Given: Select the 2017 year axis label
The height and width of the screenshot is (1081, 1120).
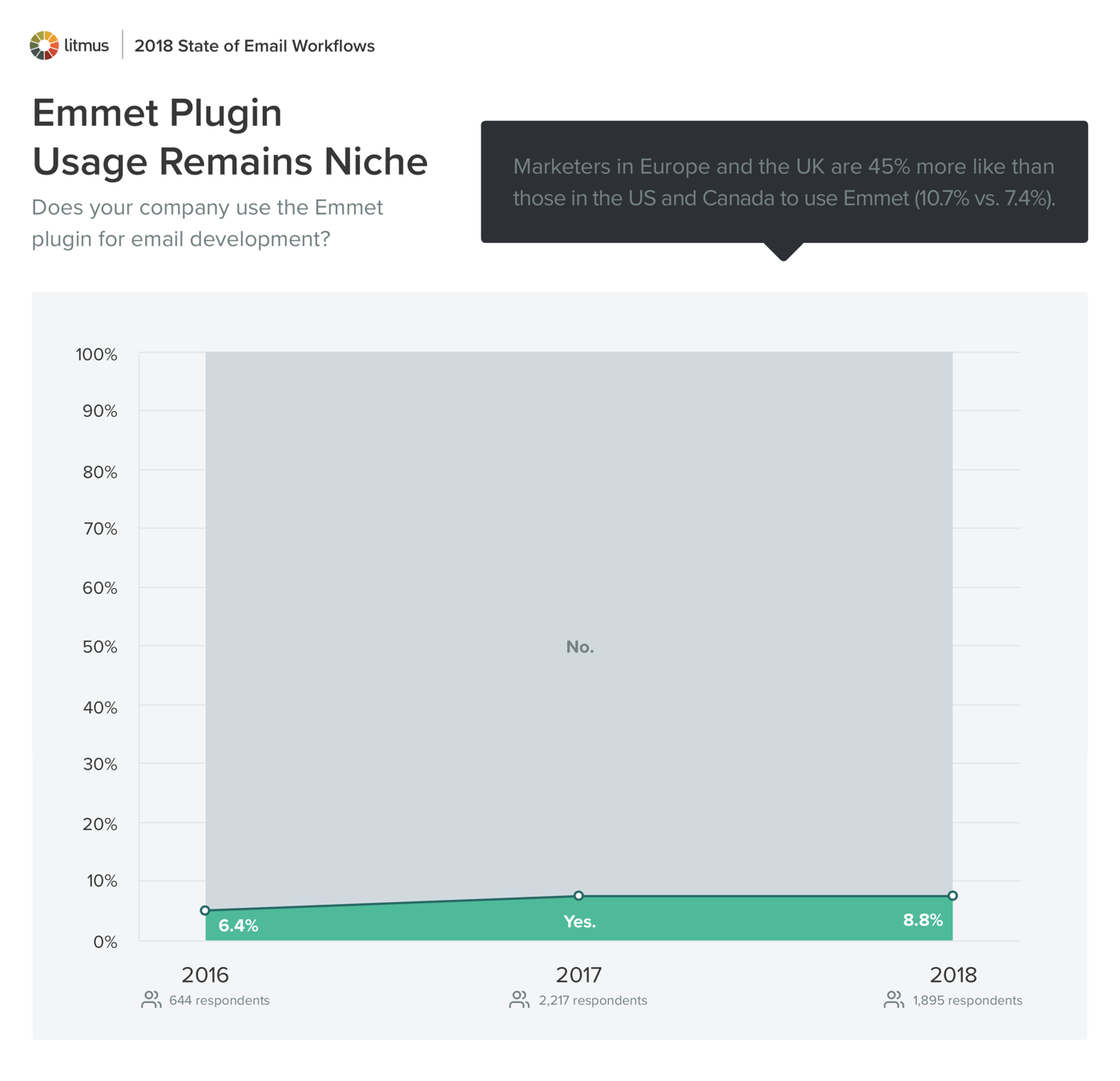Looking at the screenshot, I should (578, 974).
